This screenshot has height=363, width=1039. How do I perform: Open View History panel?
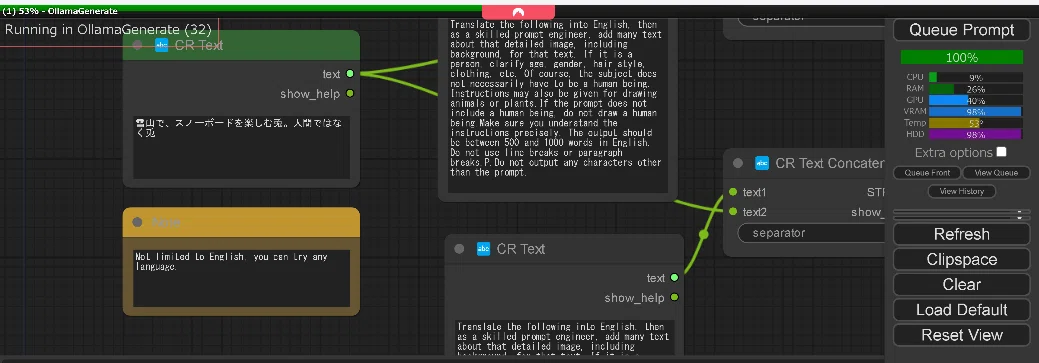961,191
